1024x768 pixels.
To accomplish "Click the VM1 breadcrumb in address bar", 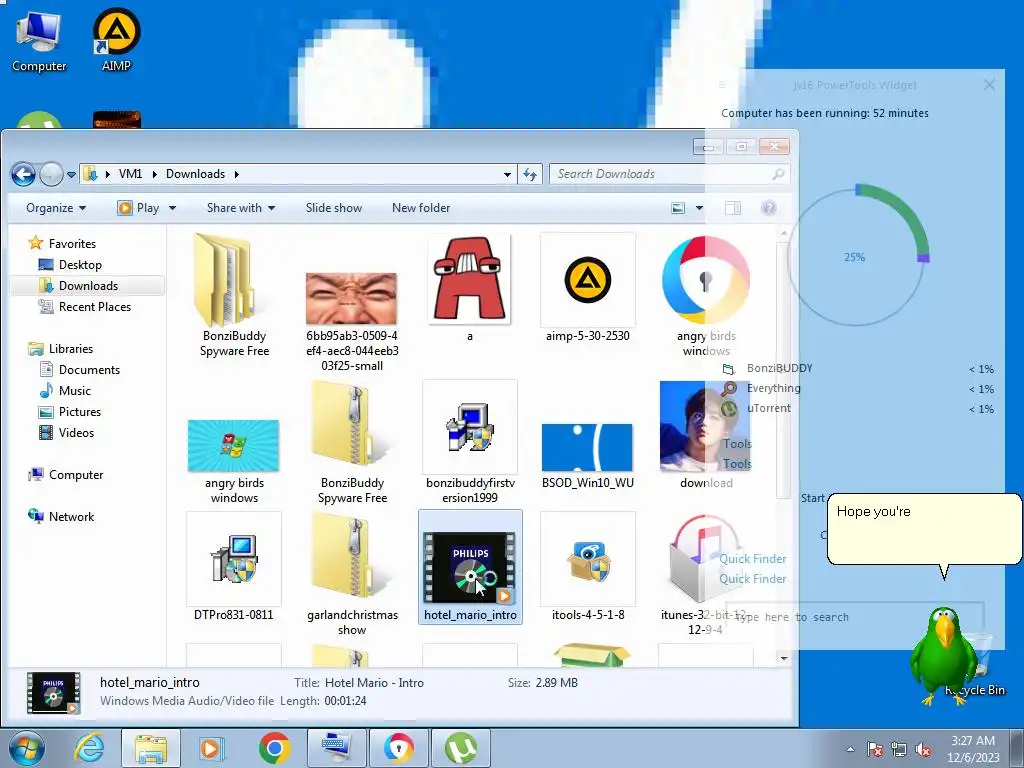I will coord(130,174).
